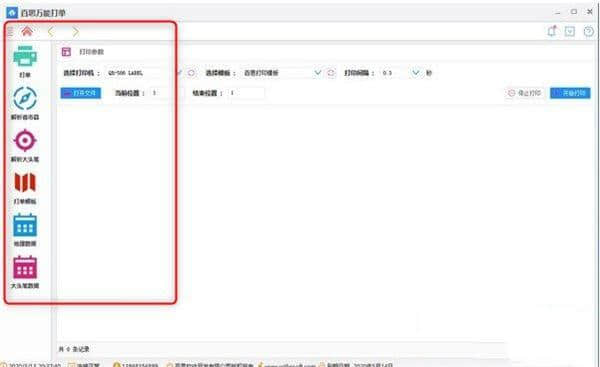The width and height of the screenshot is (600, 367).
Task: Open the green printer icon in sidebar
Action: [x=25, y=57]
